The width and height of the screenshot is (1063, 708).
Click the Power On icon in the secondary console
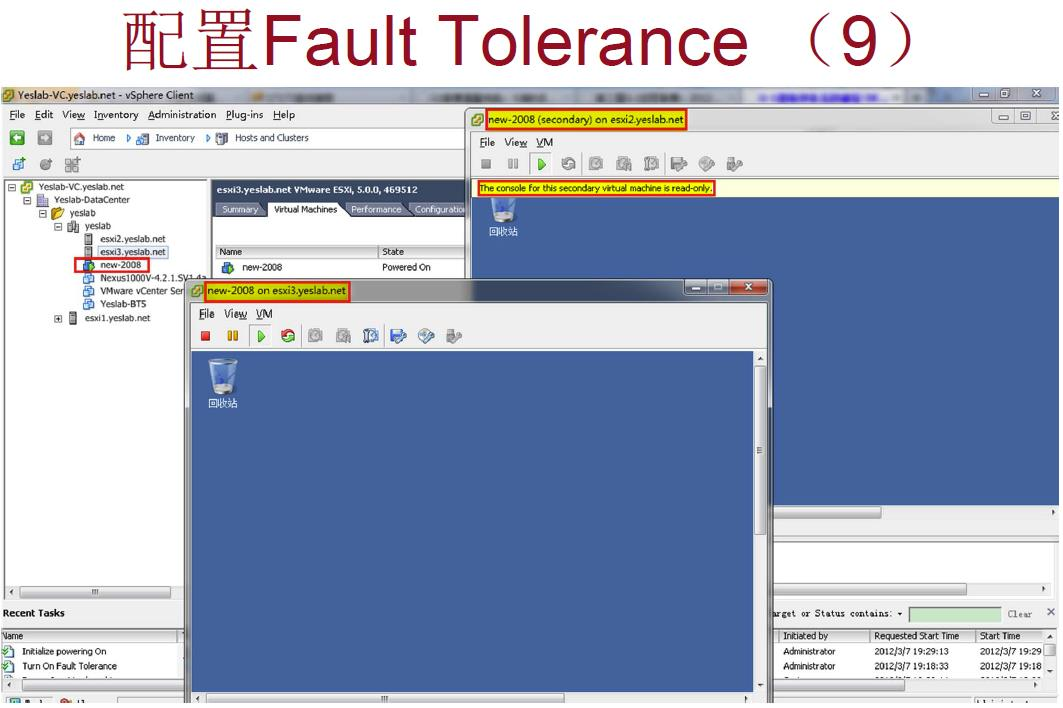coord(541,164)
